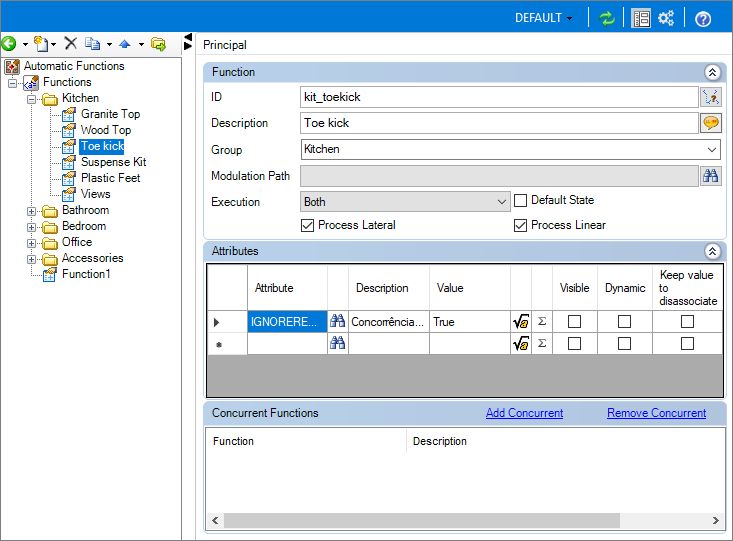Click the Add Concurrent link

coord(524,413)
